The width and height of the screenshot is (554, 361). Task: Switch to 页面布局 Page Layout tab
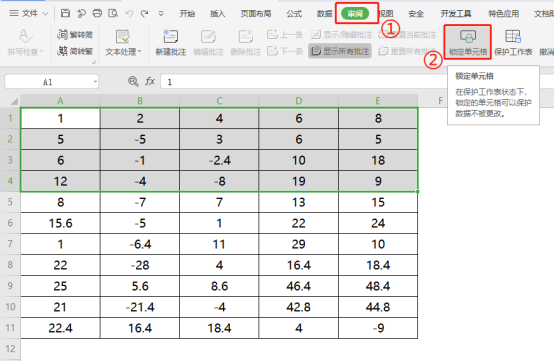point(256,13)
